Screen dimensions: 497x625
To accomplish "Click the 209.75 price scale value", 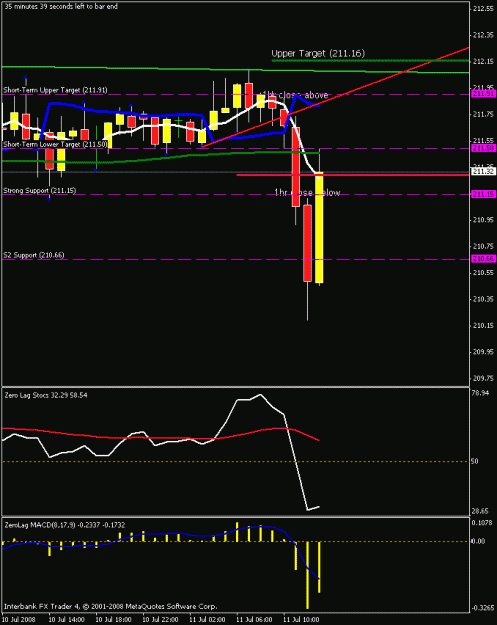I will pyautogui.click(x=483, y=378).
